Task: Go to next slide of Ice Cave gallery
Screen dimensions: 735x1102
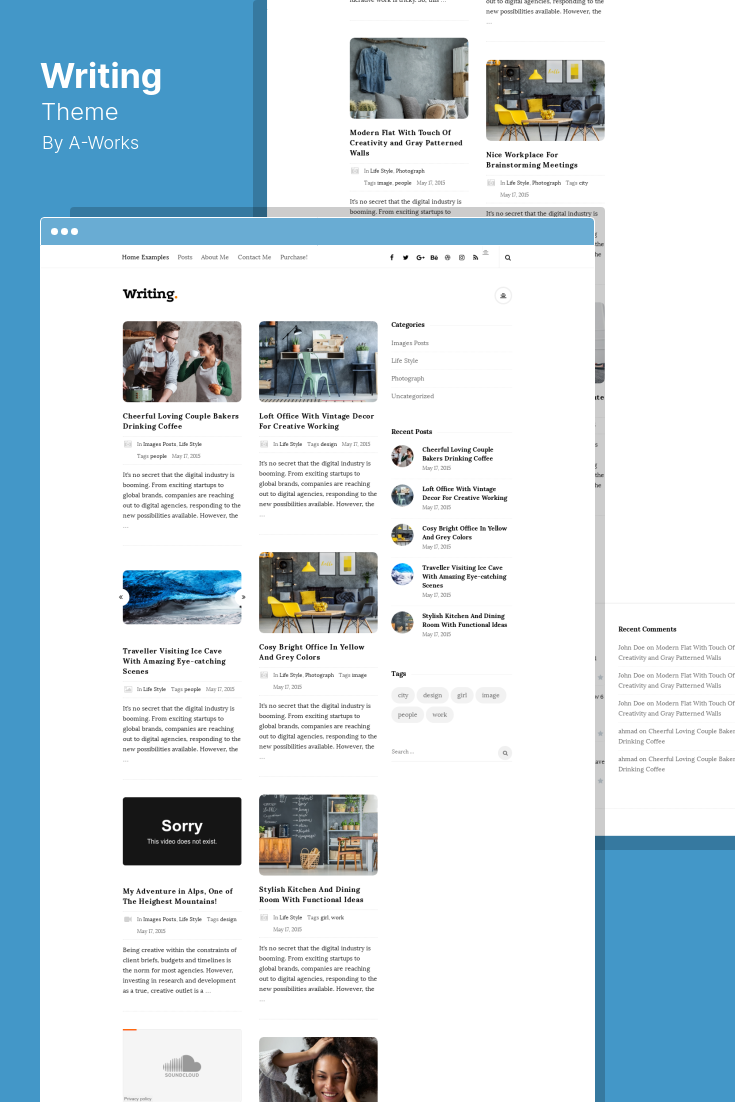Action: pos(242,597)
